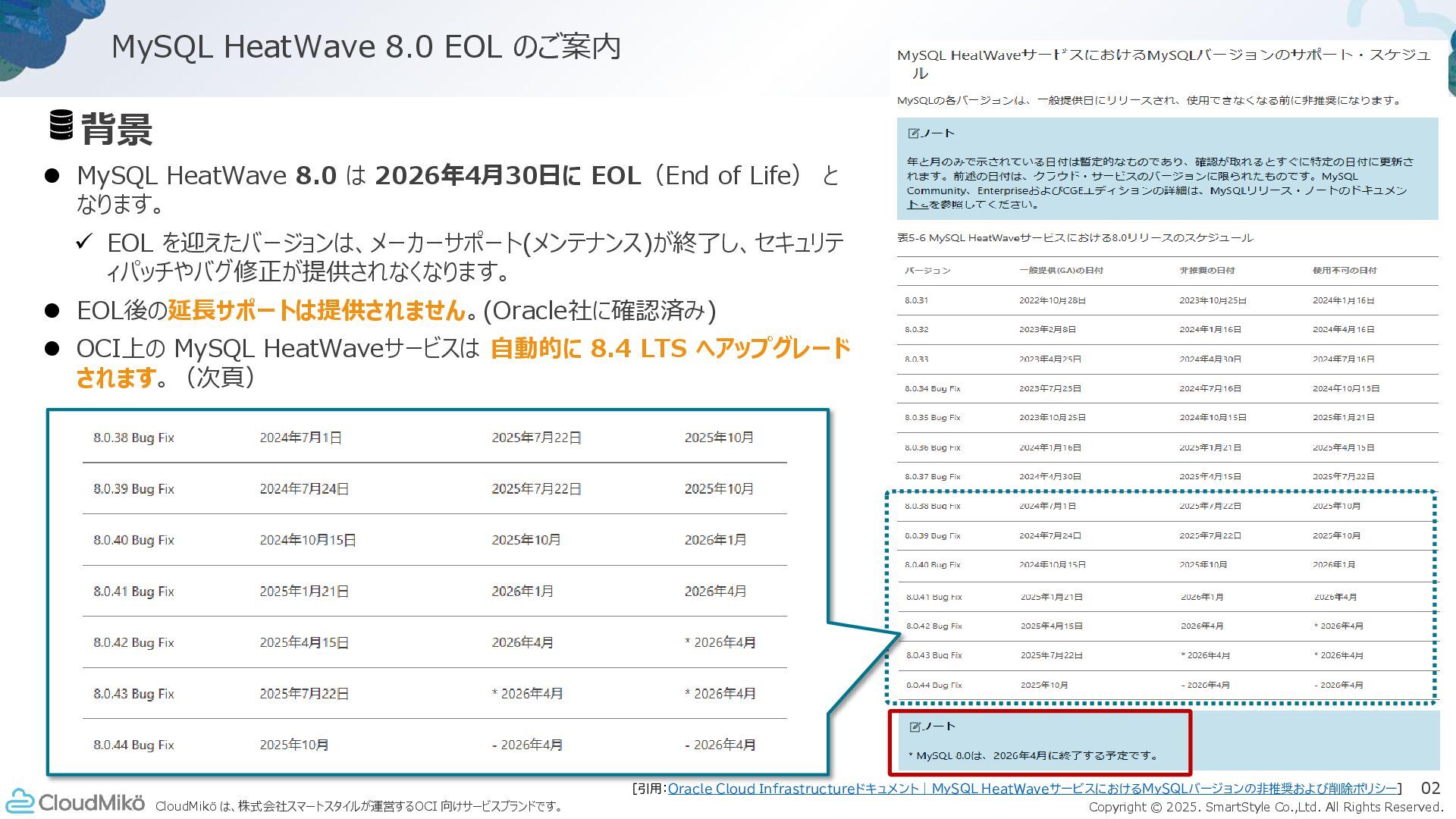Click the page number 02
Image resolution: width=1456 pixels, height=819 pixels.
tap(1429, 789)
